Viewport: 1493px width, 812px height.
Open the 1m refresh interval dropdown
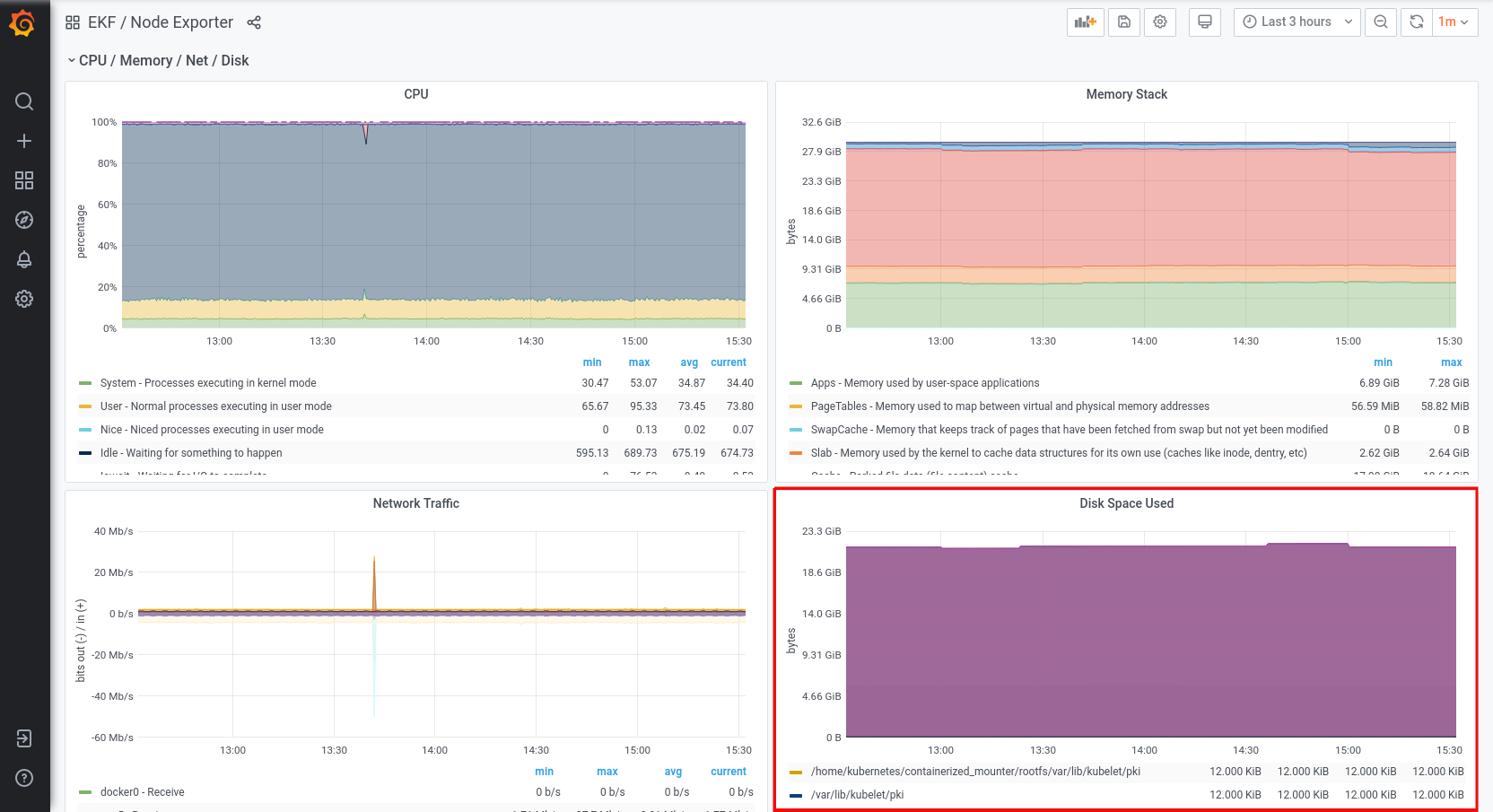tap(1454, 22)
